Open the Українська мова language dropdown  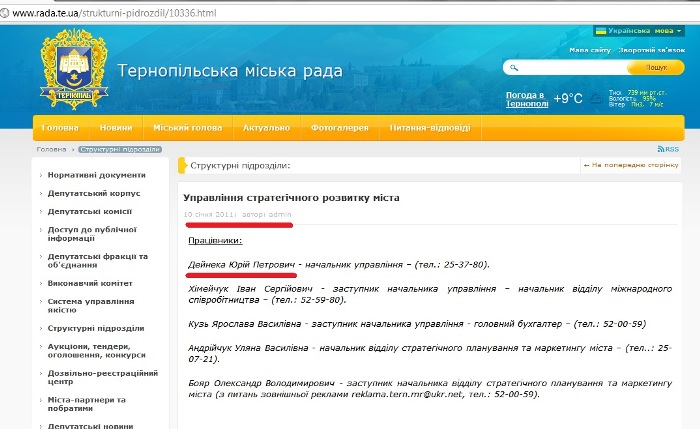[x=639, y=31]
